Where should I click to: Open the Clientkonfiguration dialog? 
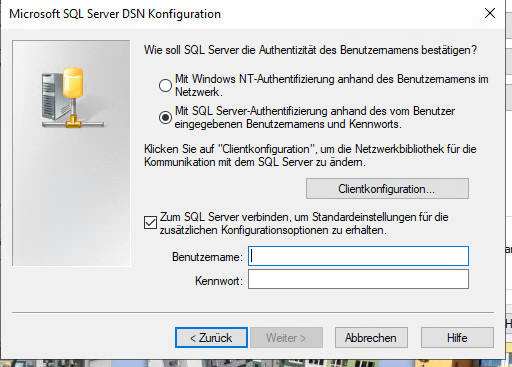pyautogui.click(x=387, y=189)
